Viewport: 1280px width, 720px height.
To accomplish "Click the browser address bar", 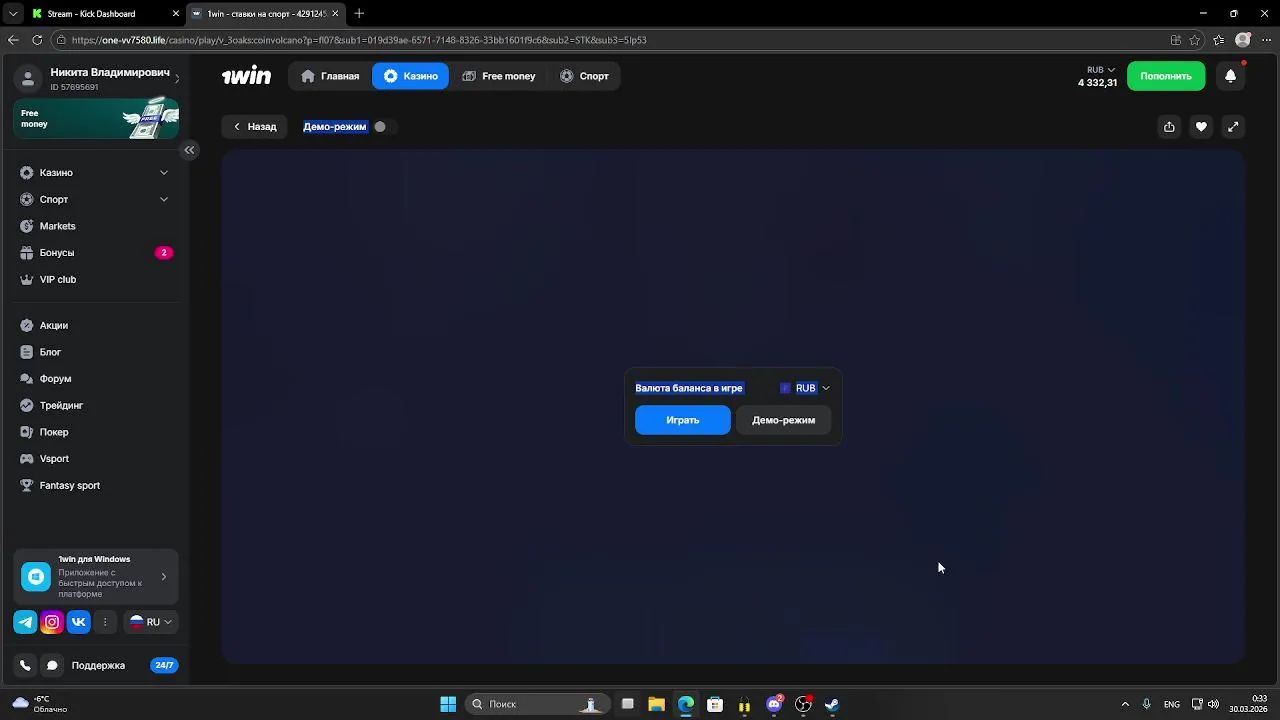I will [610, 40].
